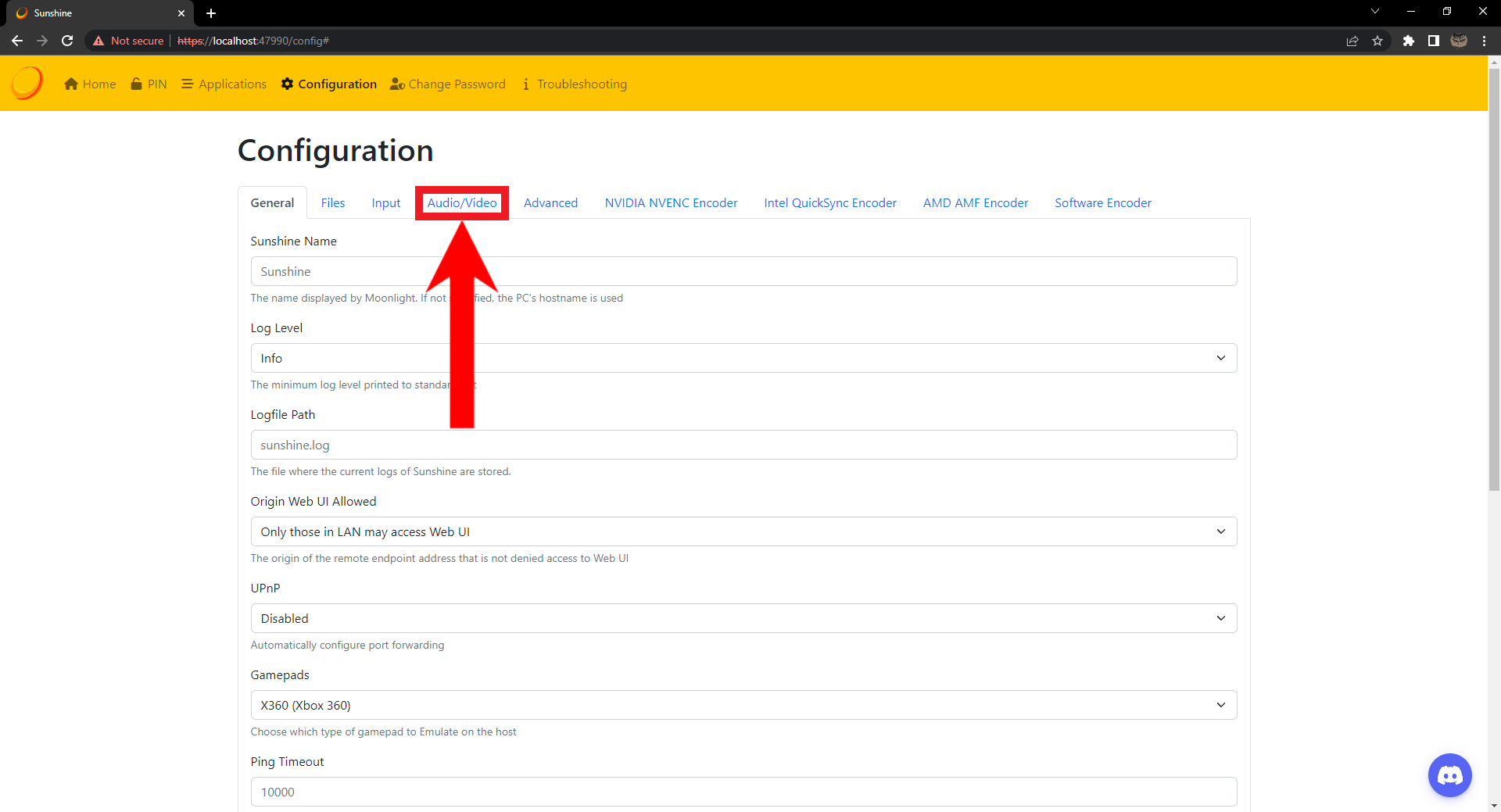Screen dimensions: 1501x812
Task: Open the AMD AMF Encoder tab
Action: [976, 203]
